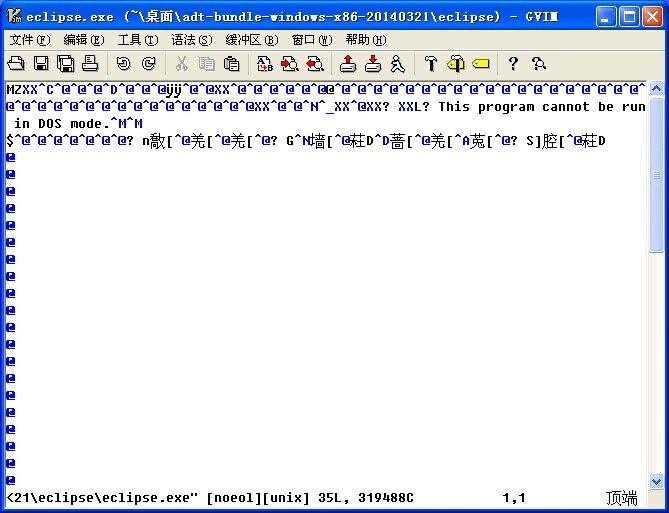Expand the 工具(T) menu
Image resolution: width=669 pixels, height=513 pixels.
(137, 40)
